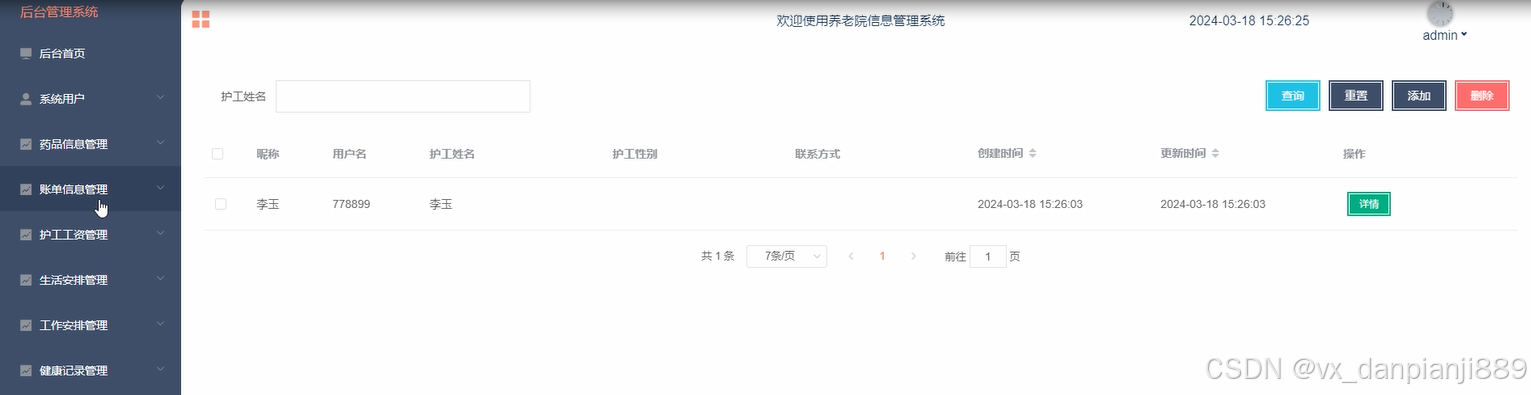Open 后台首页 in the sidebar
Image resolution: width=1531 pixels, height=395 pixels.
(x=90, y=54)
